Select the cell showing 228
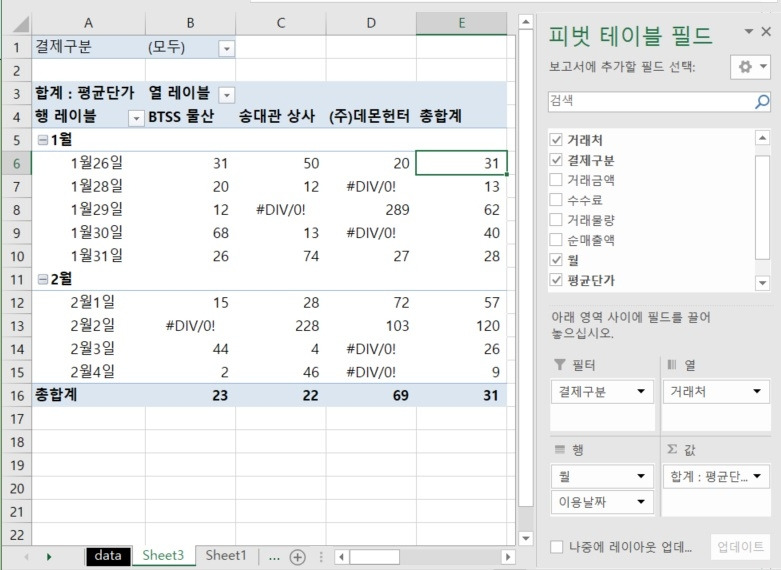The image size is (781, 570). click(x=281, y=326)
